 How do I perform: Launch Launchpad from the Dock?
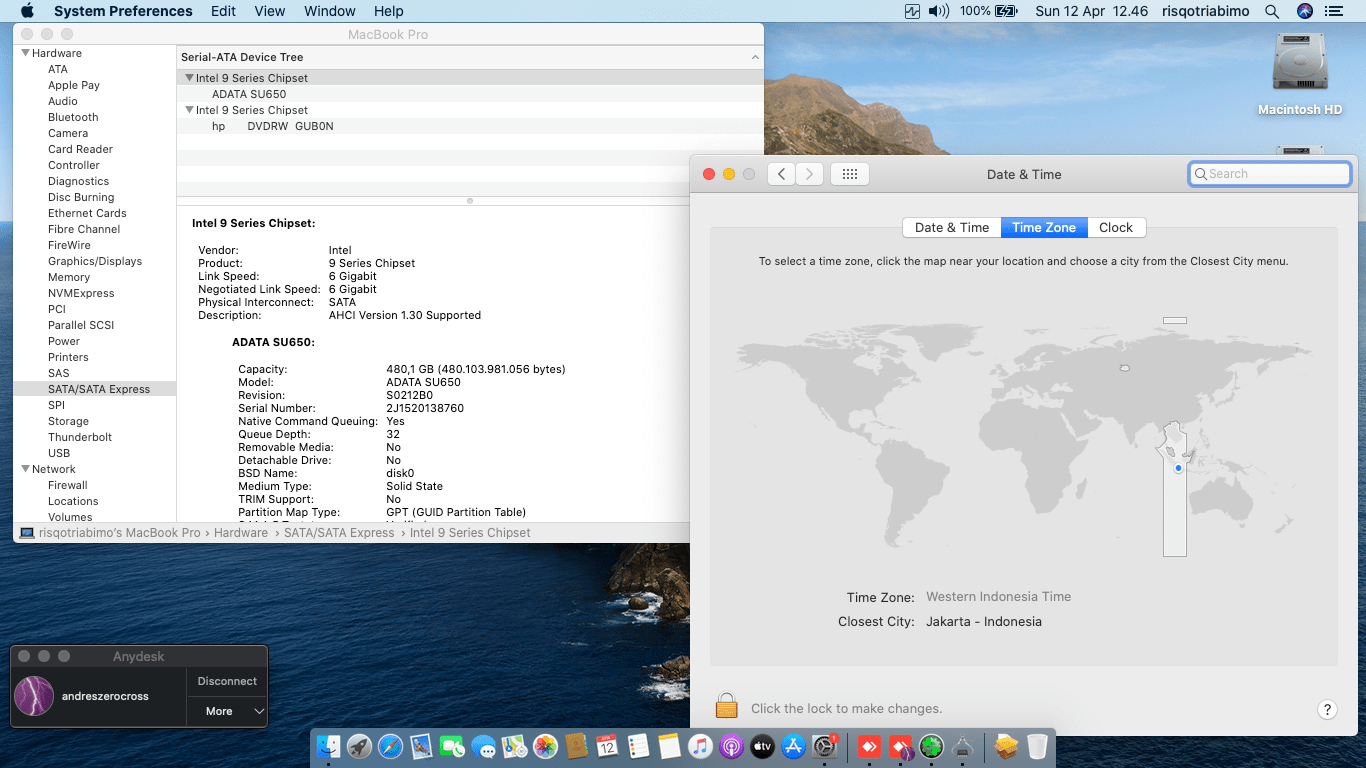pos(359,746)
